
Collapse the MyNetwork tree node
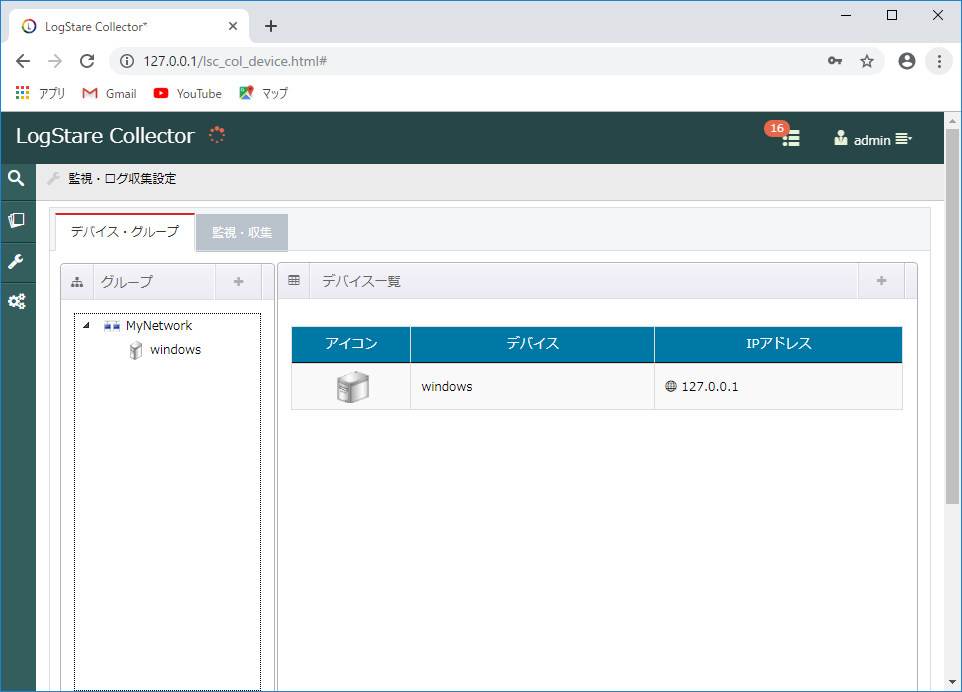click(x=87, y=326)
